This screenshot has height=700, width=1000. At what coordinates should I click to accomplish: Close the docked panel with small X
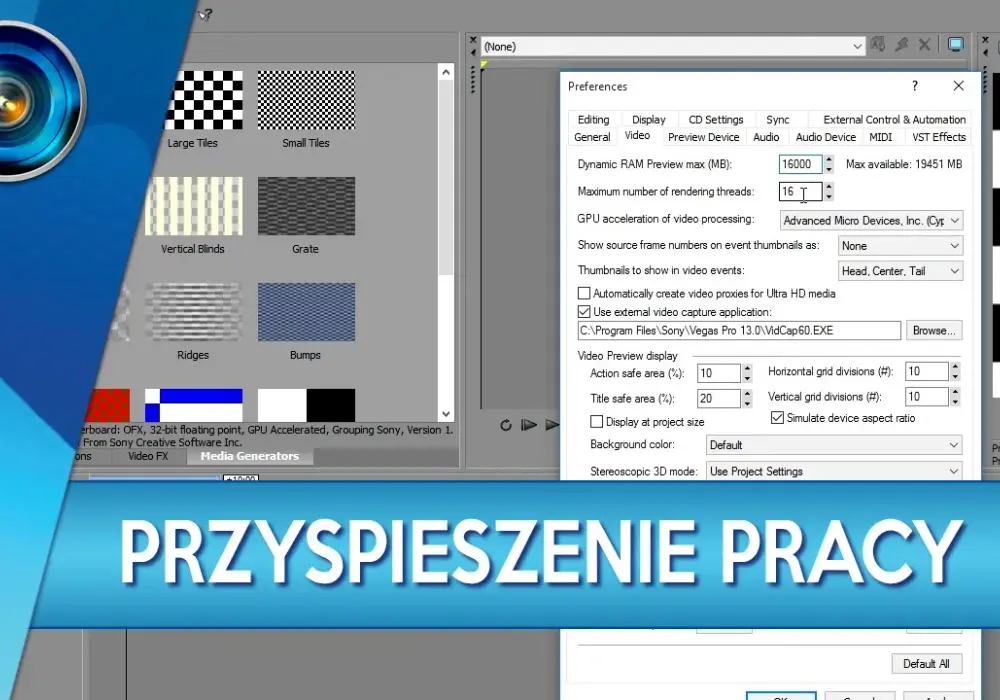click(473, 40)
